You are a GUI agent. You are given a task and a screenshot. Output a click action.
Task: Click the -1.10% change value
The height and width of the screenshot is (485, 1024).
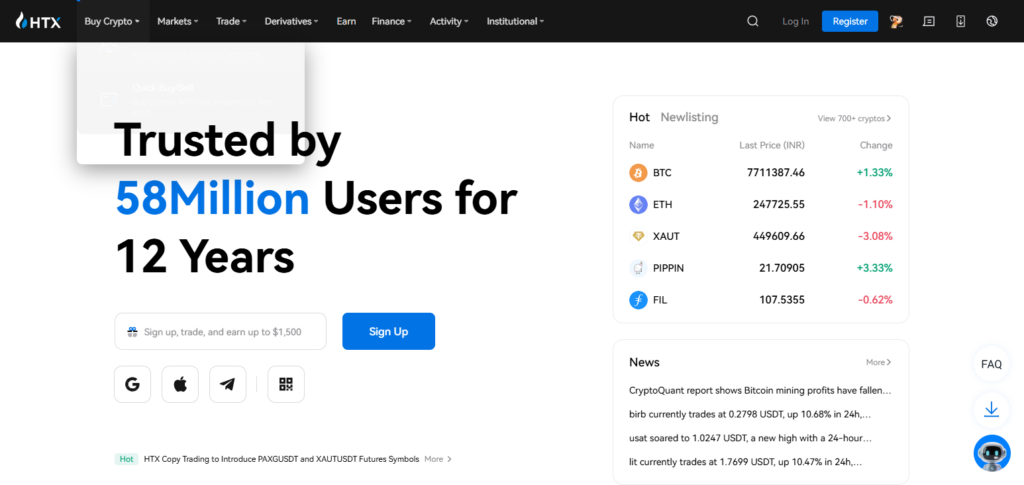pos(875,205)
